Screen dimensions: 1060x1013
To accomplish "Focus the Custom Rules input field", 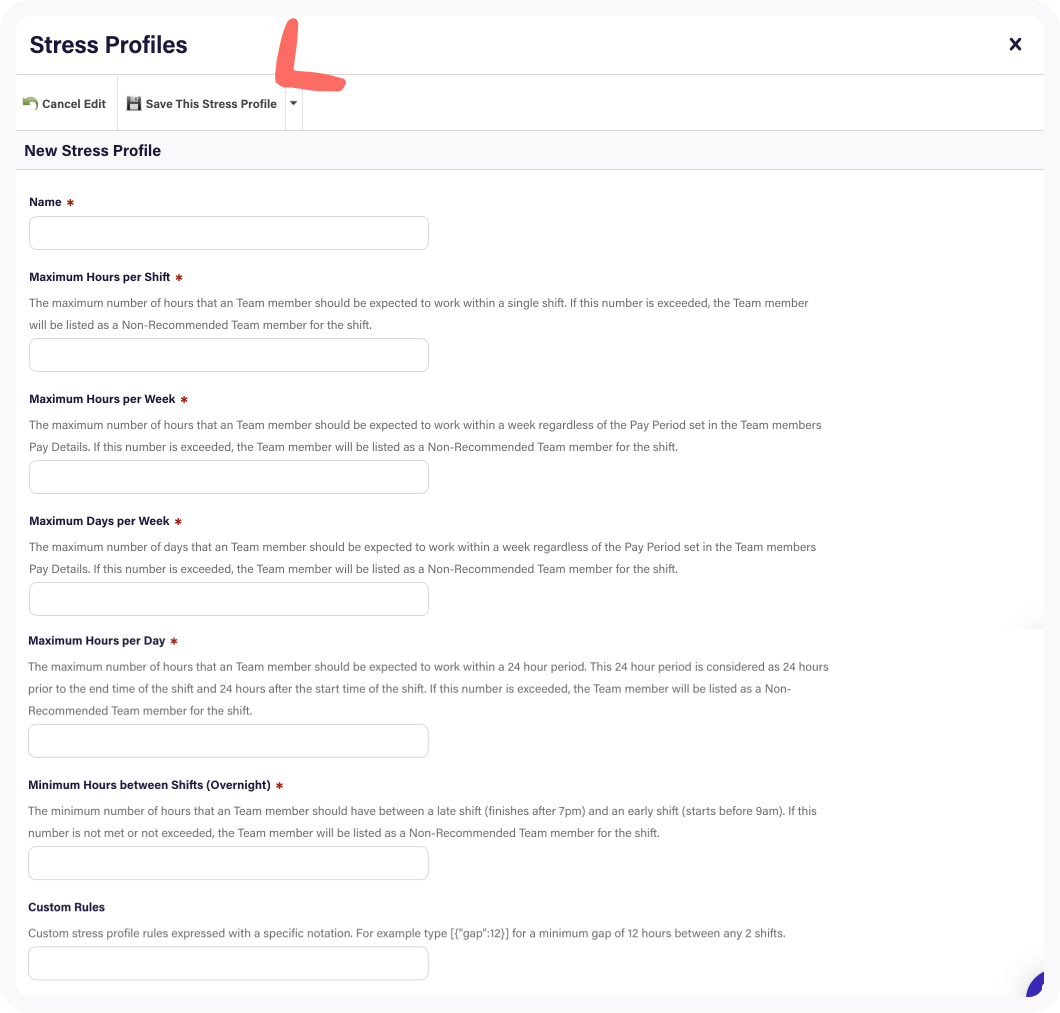I will 228,963.
